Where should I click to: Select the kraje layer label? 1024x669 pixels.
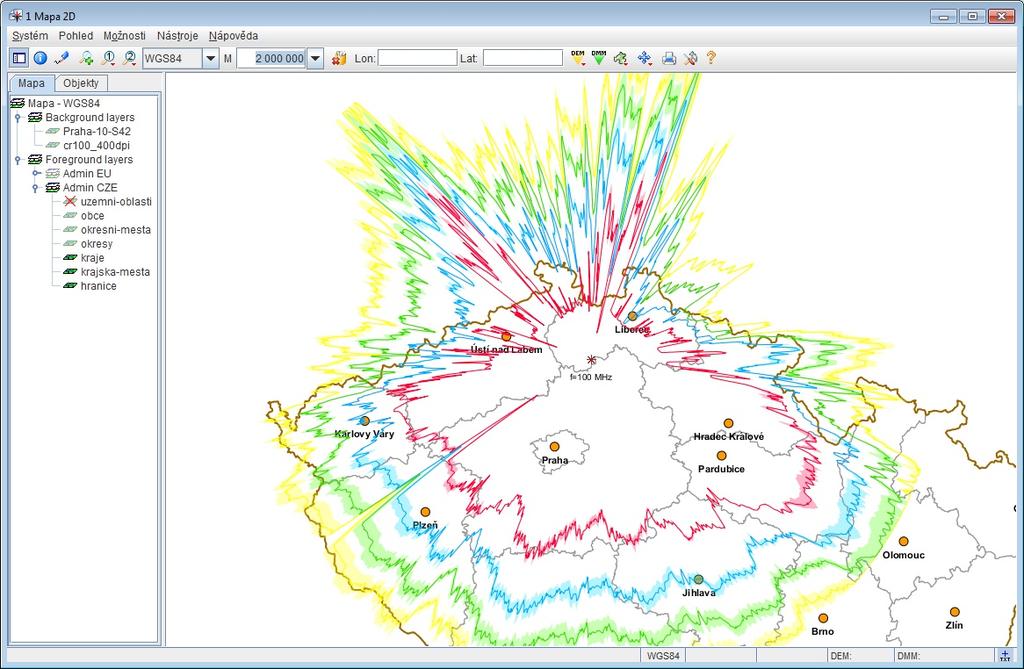tap(92, 257)
